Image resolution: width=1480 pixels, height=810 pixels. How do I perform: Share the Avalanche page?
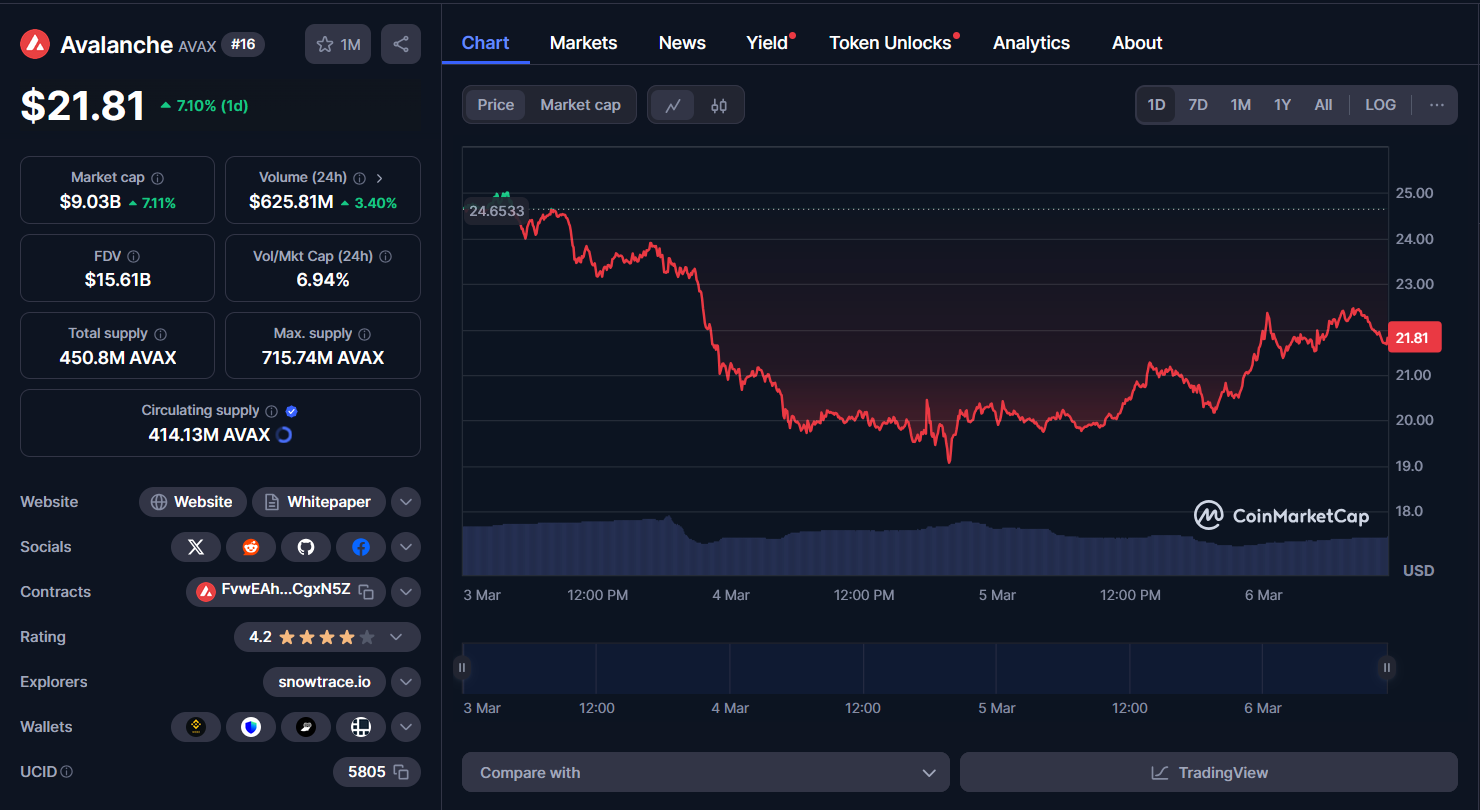[x=400, y=44]
